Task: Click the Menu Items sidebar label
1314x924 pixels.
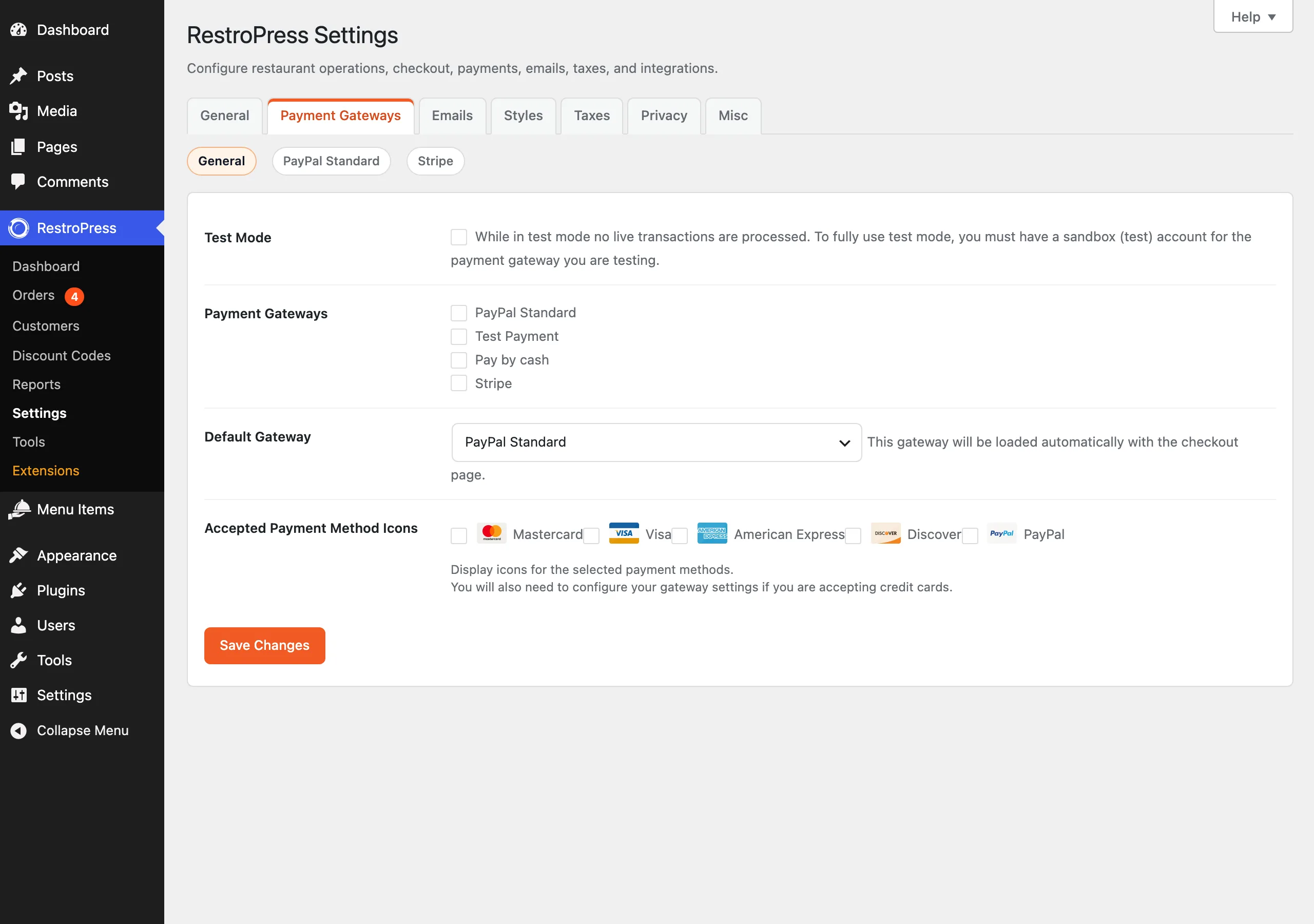Action: click(75, 509)
